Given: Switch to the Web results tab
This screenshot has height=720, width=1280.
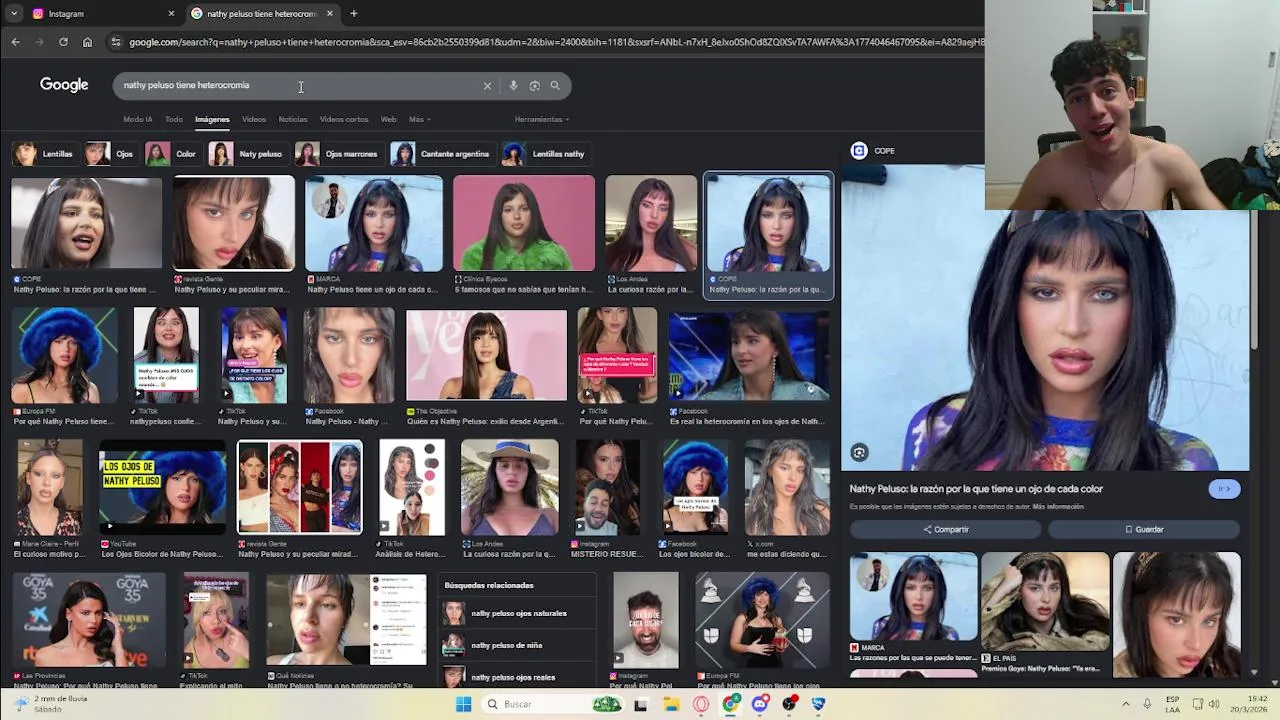Looking at the screenshot, I should 389,119.
